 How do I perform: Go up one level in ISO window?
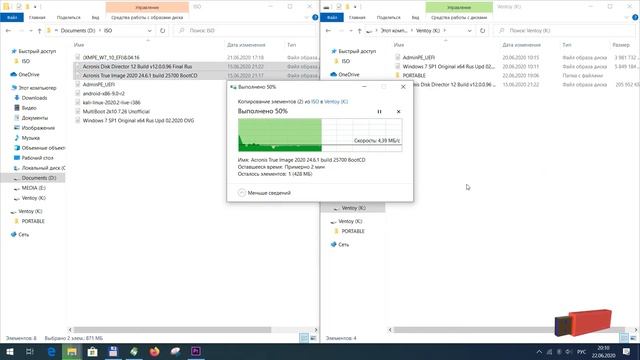click(40, 31)
